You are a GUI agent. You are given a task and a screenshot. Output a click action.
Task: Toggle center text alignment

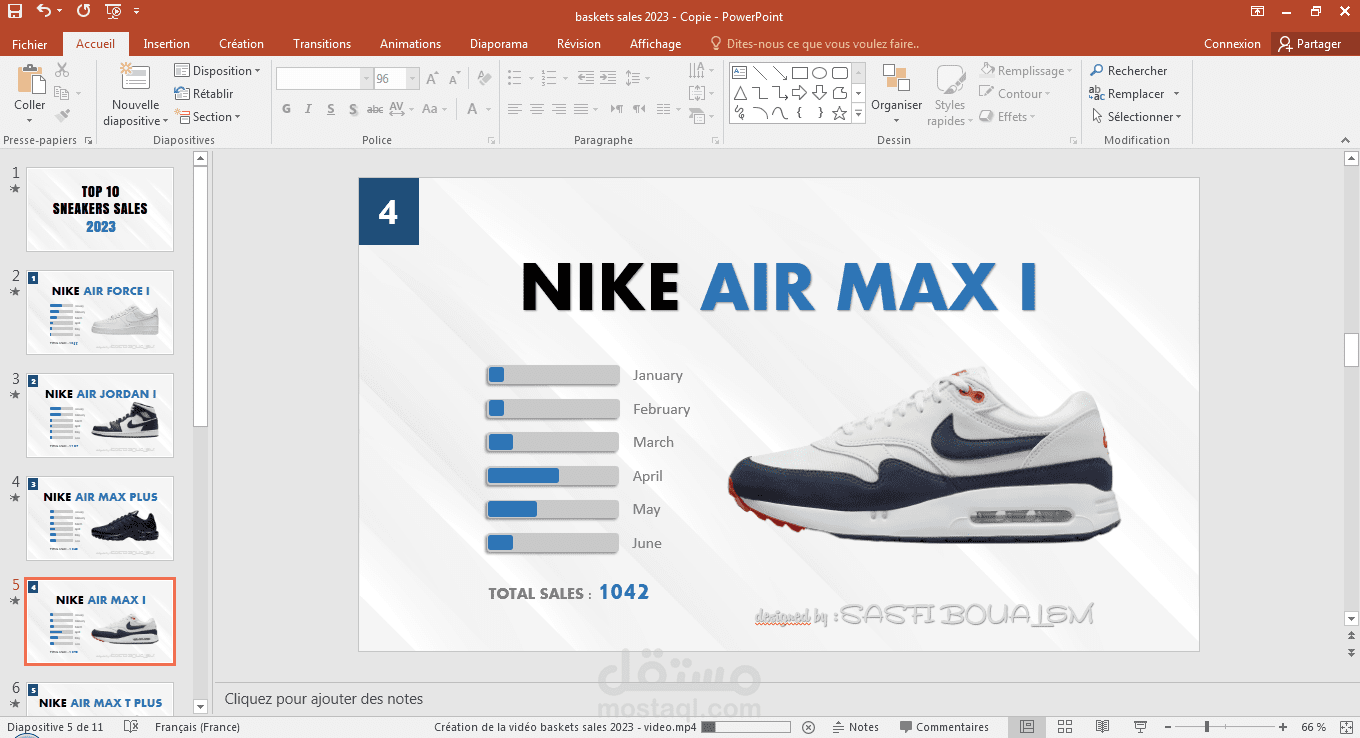[537, 109]
